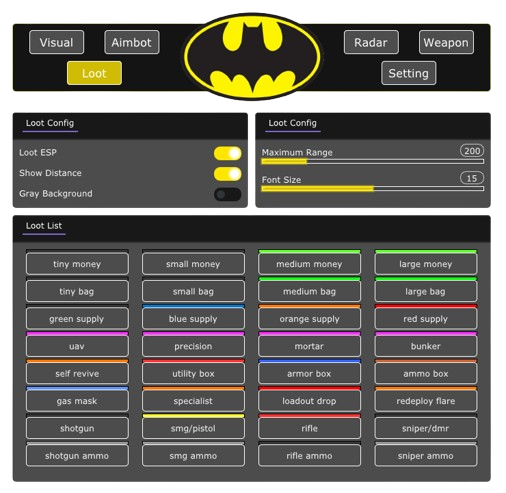Click the green color bar above medium money
The image size is (506, 493).
pos(309,251)
